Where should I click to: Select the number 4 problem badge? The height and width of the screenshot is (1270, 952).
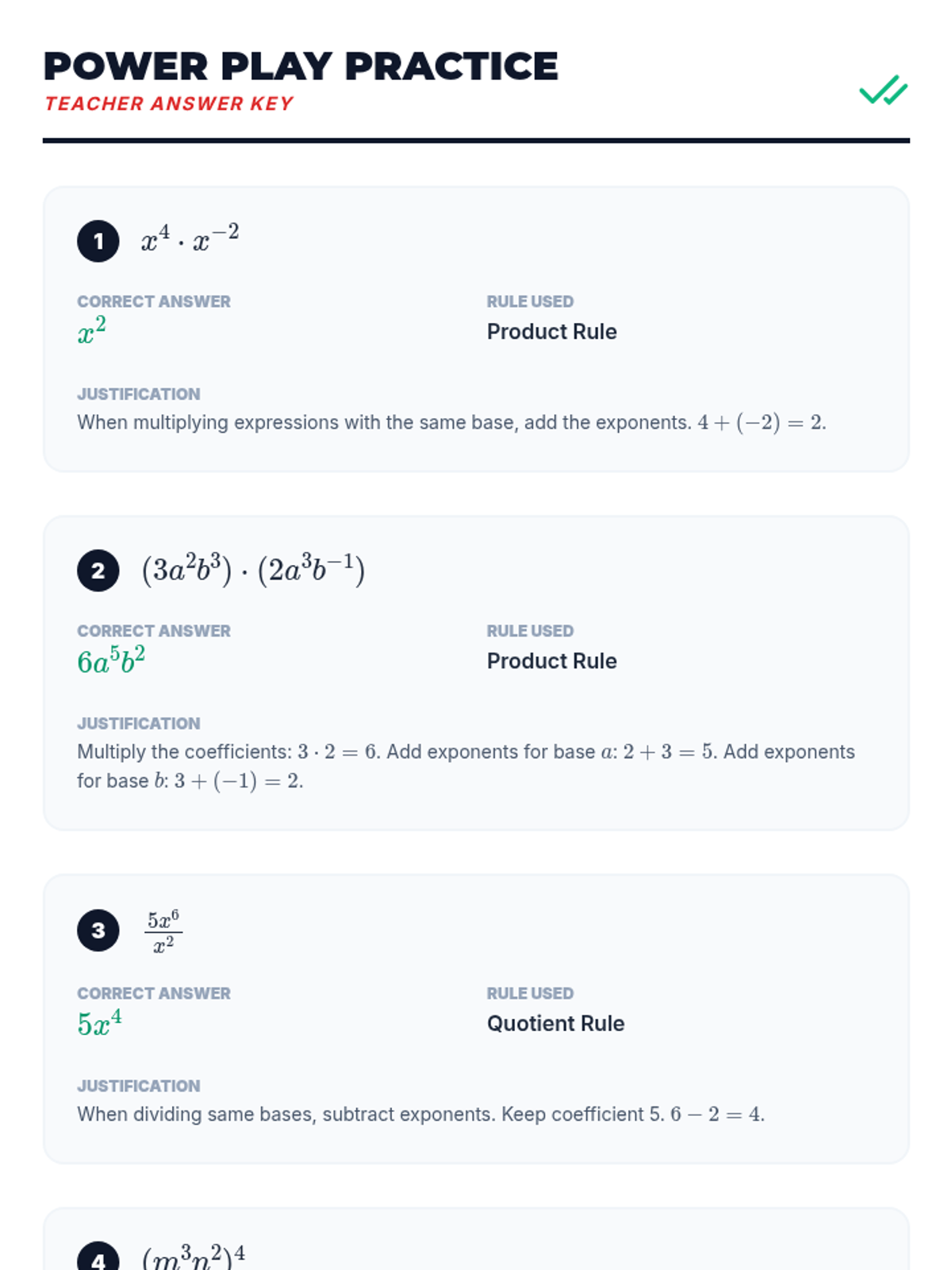(98, 1258)
